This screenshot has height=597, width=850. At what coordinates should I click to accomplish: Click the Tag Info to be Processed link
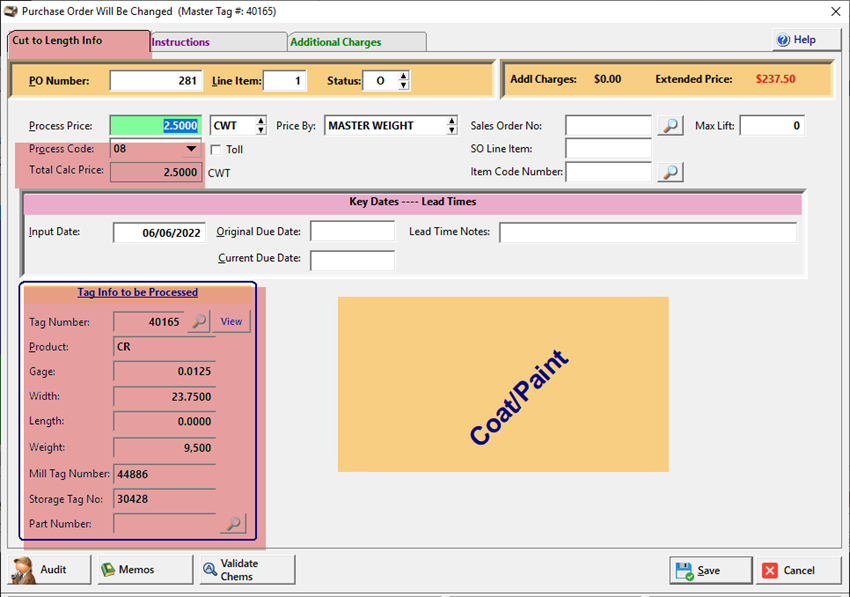click(x=138, y=293)
